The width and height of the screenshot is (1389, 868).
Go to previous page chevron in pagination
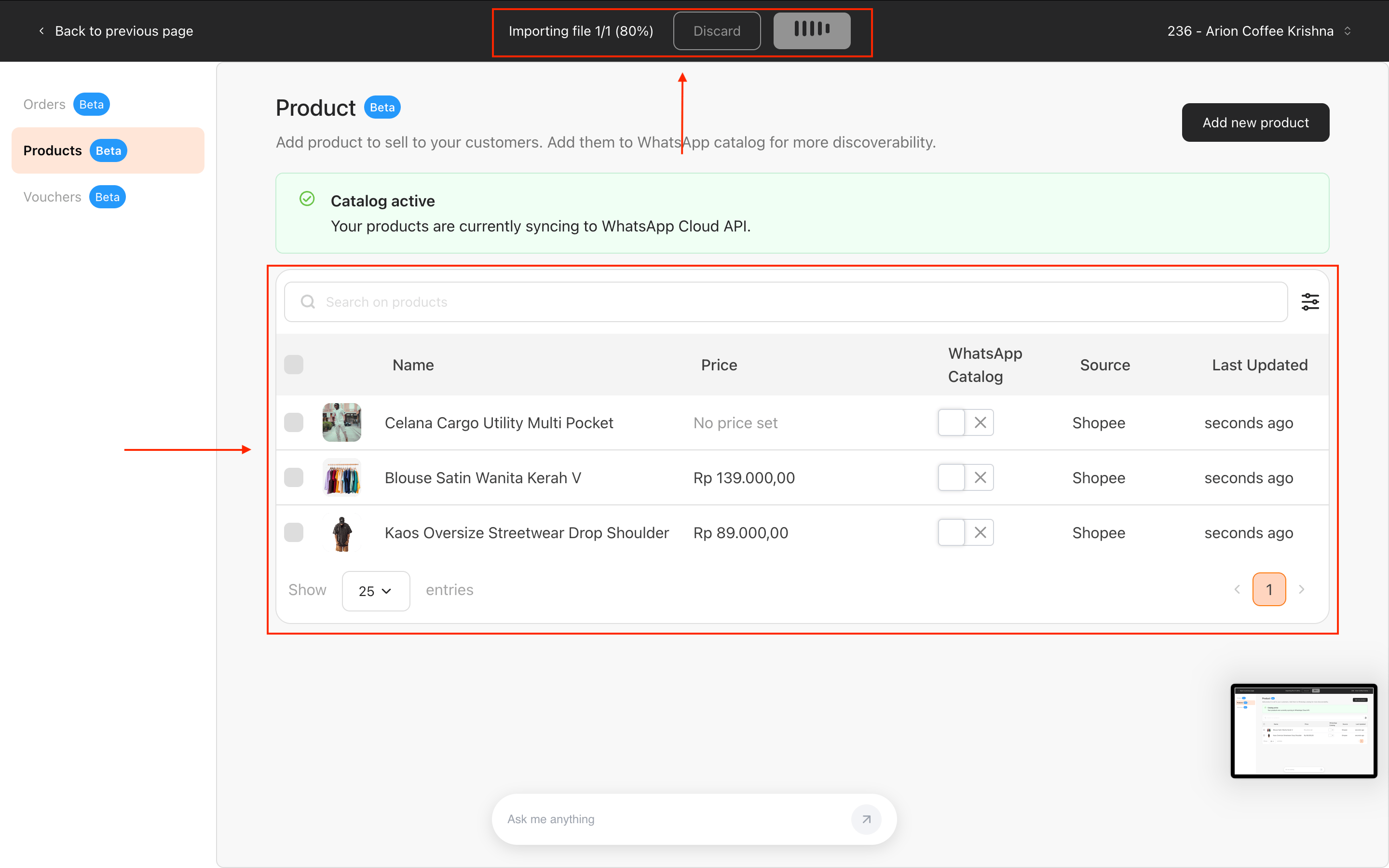point(1238,590)
